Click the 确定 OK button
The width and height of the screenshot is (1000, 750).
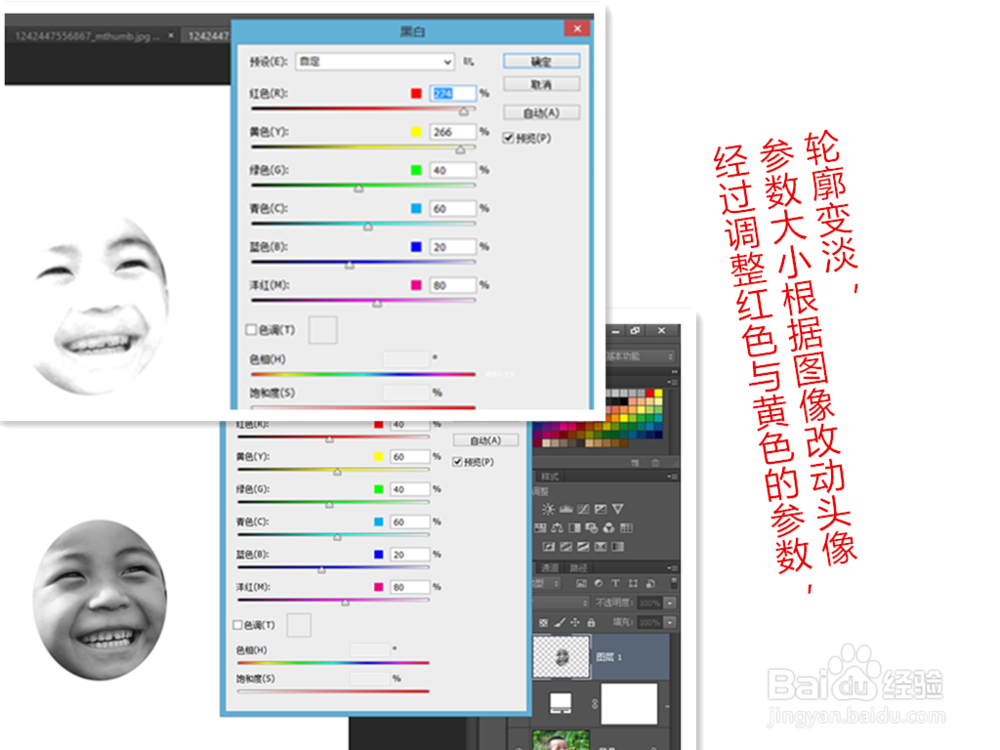tap(542, 61)
